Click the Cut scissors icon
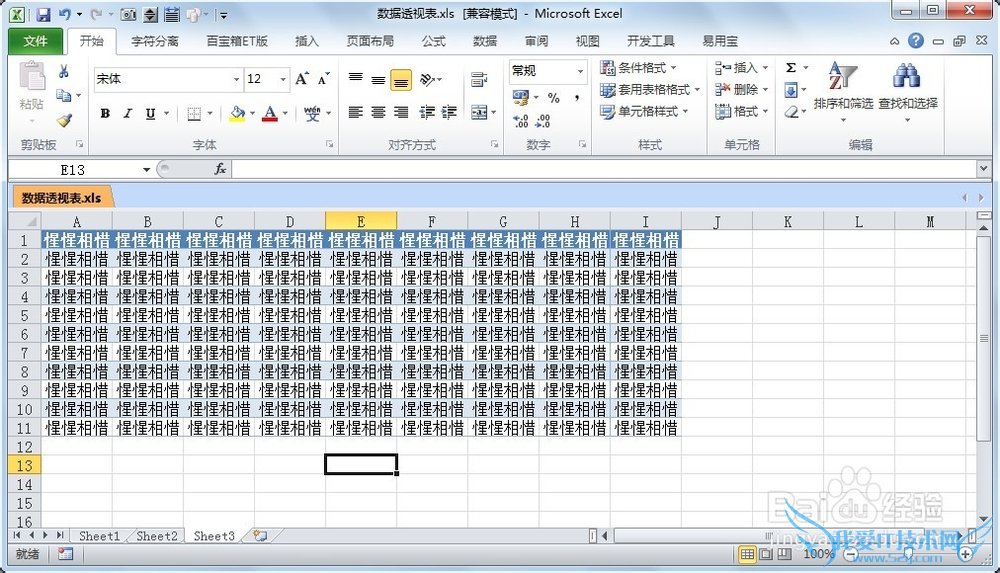This screenshot has width=1000, height=573. pyautogui.click(x=63, y=71)
